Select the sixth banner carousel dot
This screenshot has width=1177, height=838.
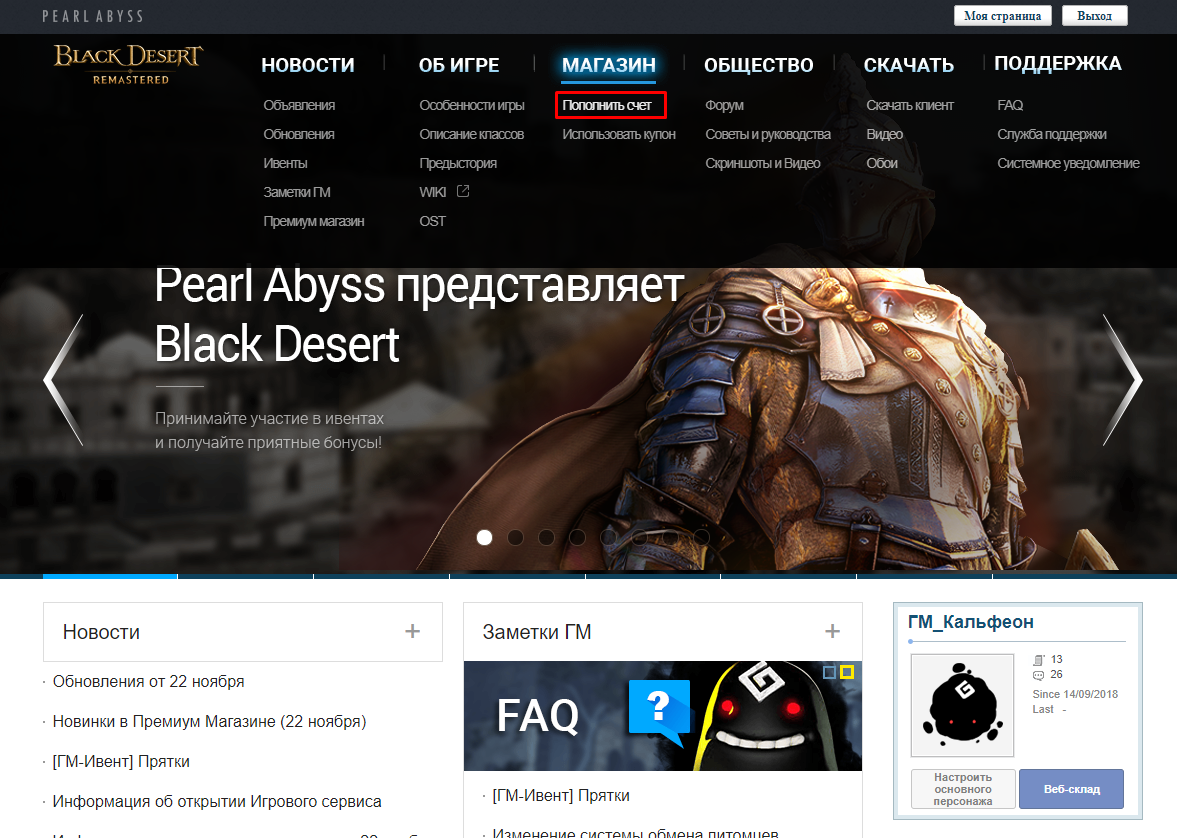coord(640,538)
